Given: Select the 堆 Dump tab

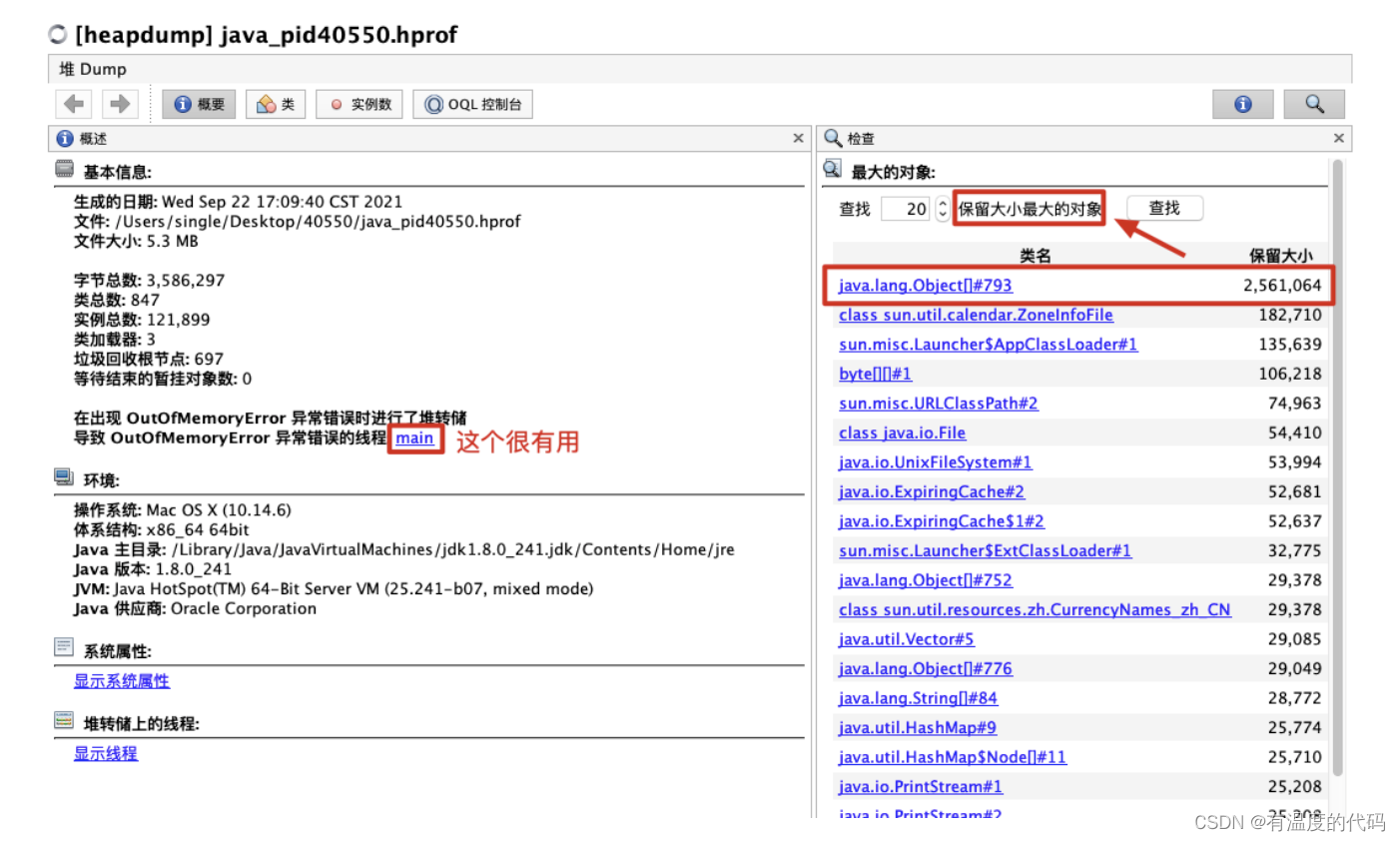Looking at the screenshot, I should pos(93,69).
